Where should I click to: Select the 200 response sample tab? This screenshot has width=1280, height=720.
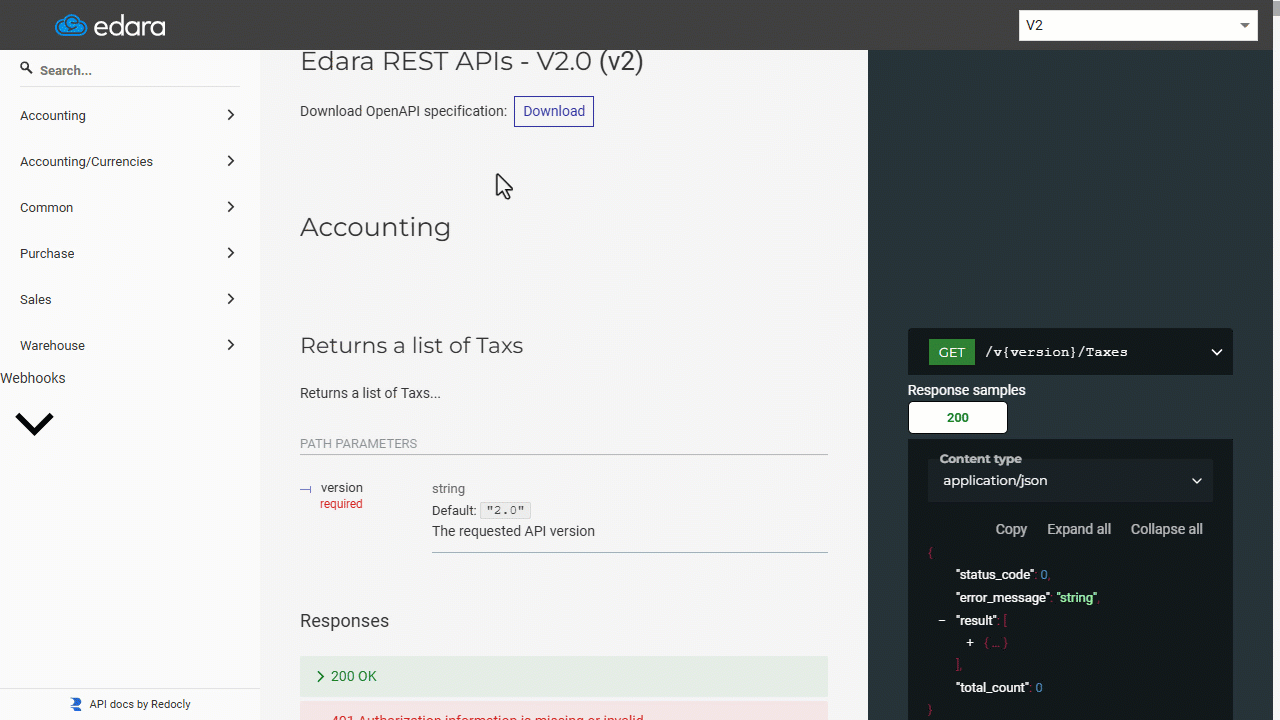click(x=958, y=417)
